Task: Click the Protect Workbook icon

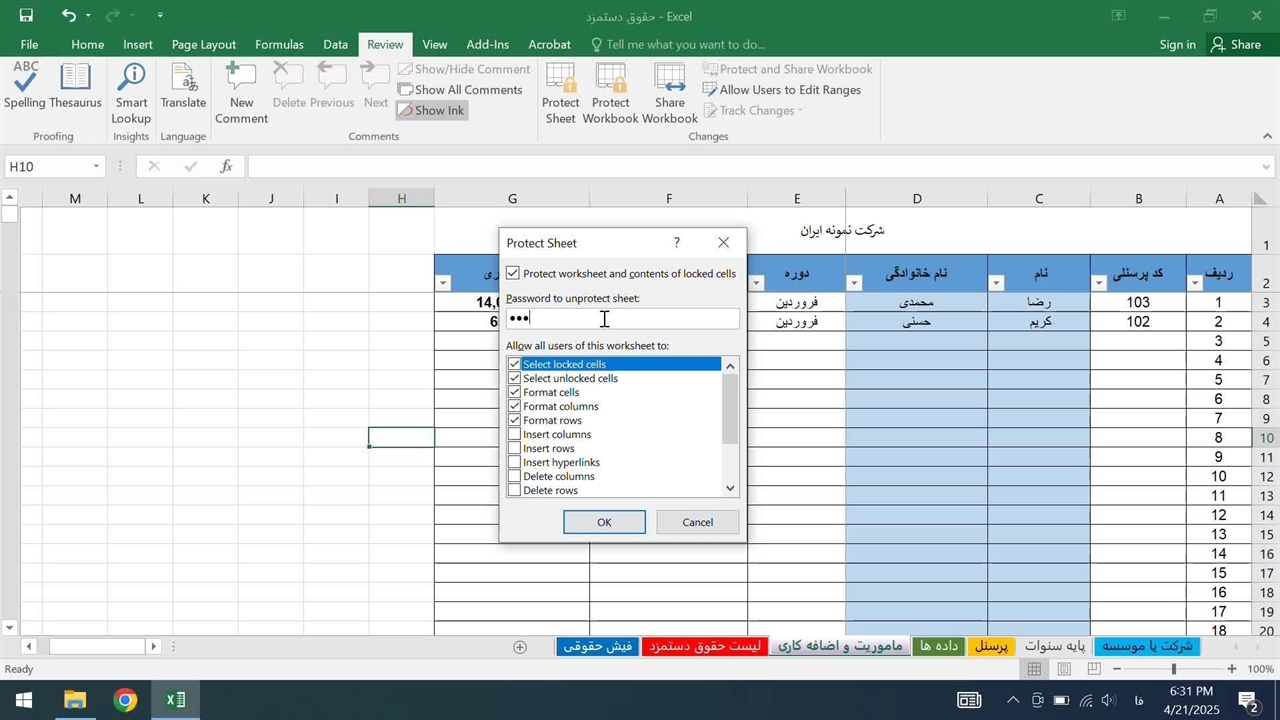Action: (x=610, y=94)
